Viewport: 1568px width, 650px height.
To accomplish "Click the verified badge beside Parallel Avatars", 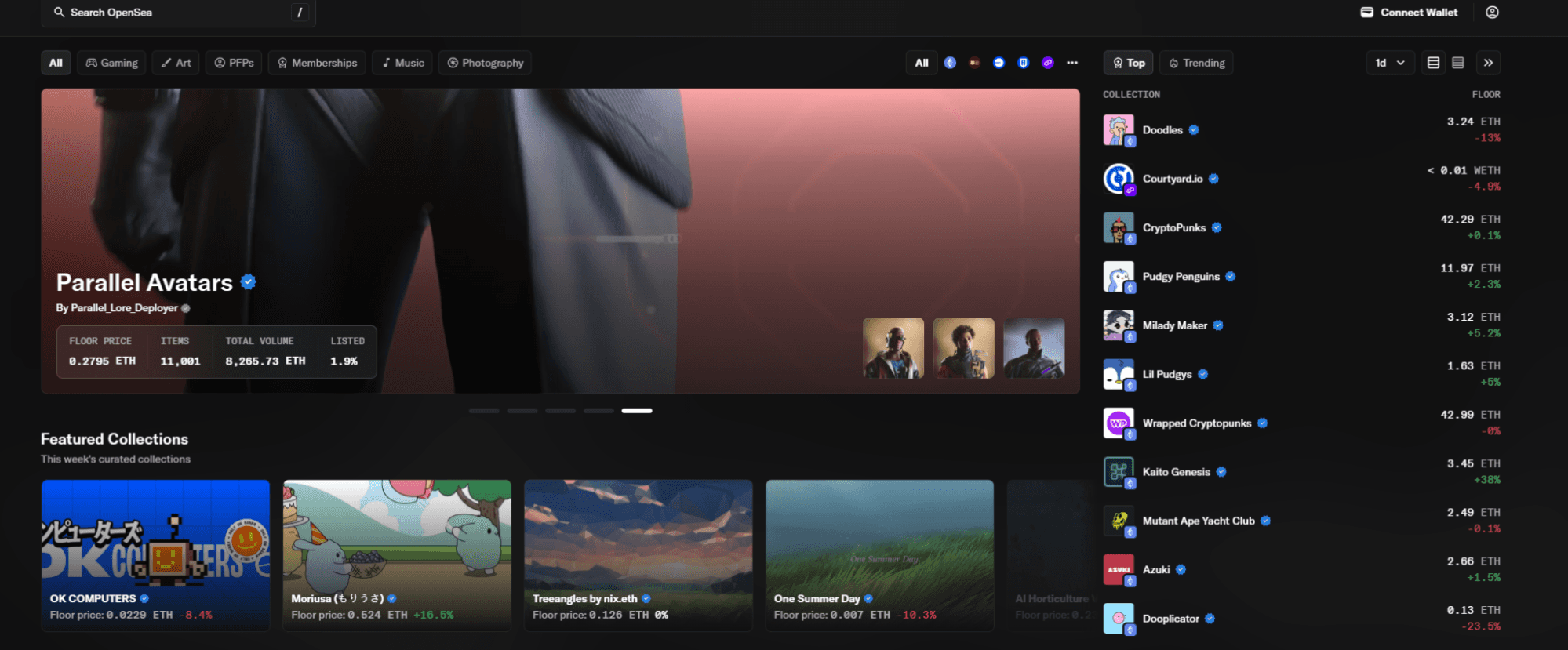I will (x=249, y=282).
